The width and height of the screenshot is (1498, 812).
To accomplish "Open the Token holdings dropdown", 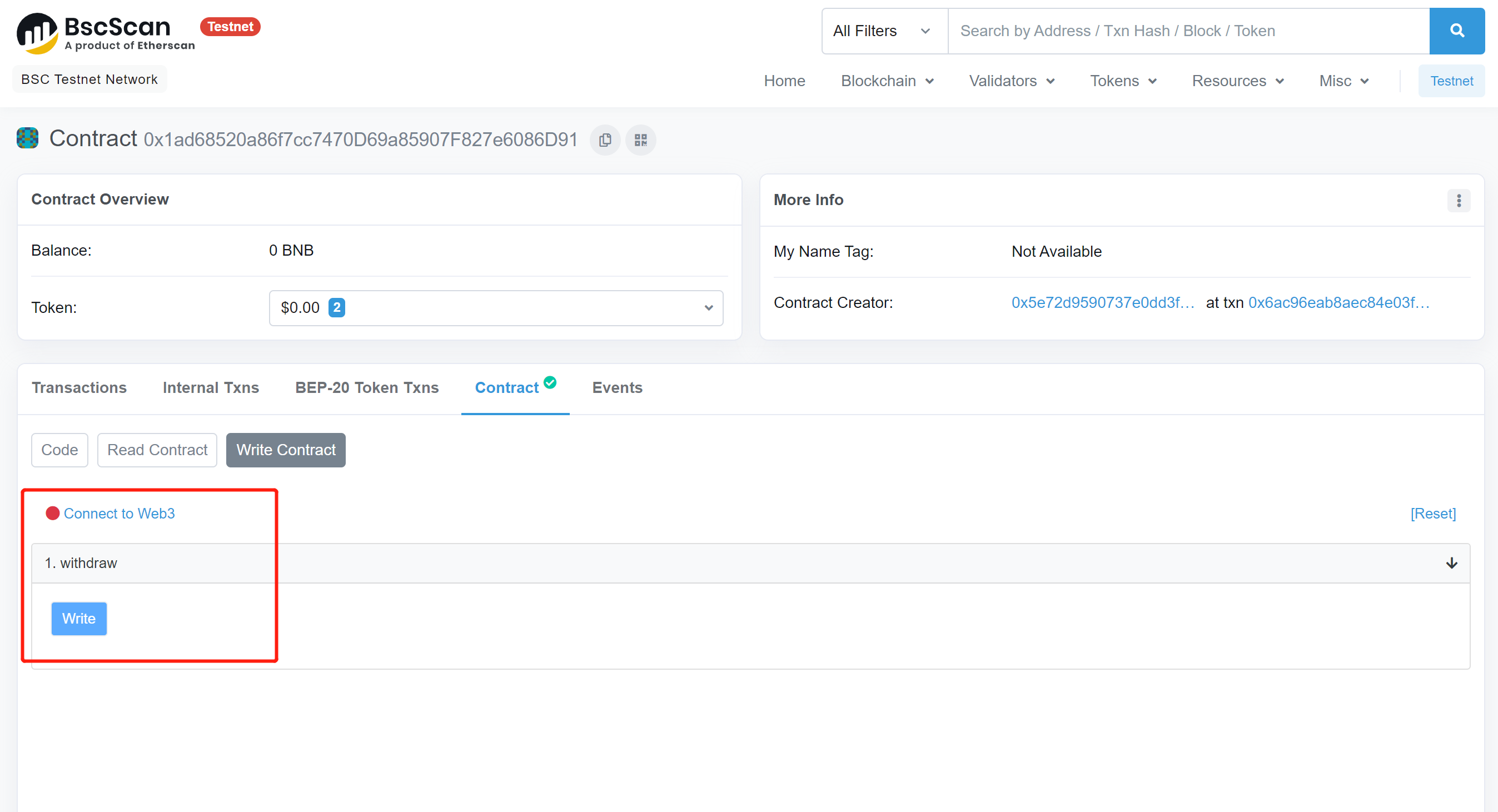I will [496, 308].
